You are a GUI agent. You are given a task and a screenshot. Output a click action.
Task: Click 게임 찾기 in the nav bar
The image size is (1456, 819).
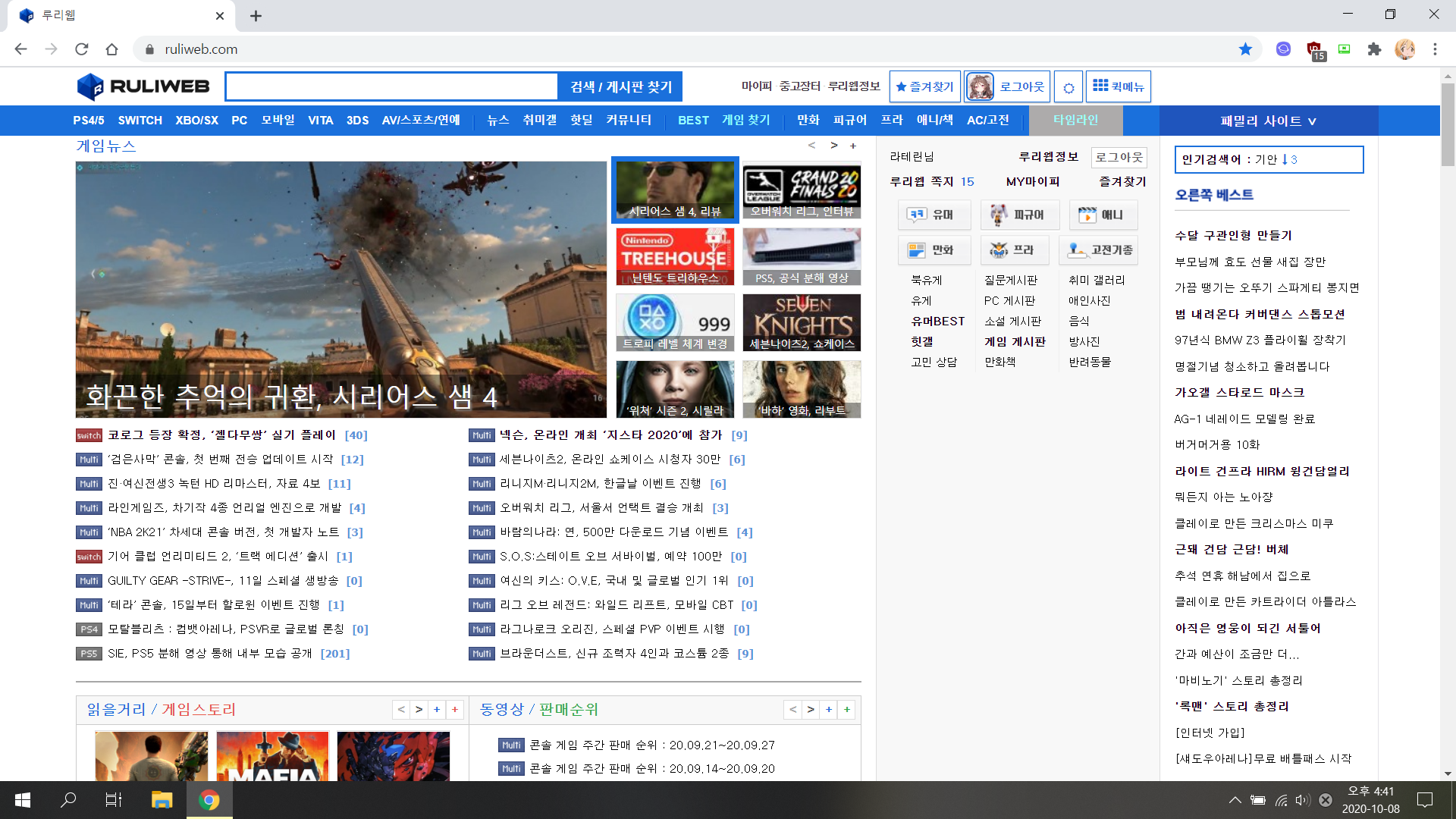pos(746,121)
